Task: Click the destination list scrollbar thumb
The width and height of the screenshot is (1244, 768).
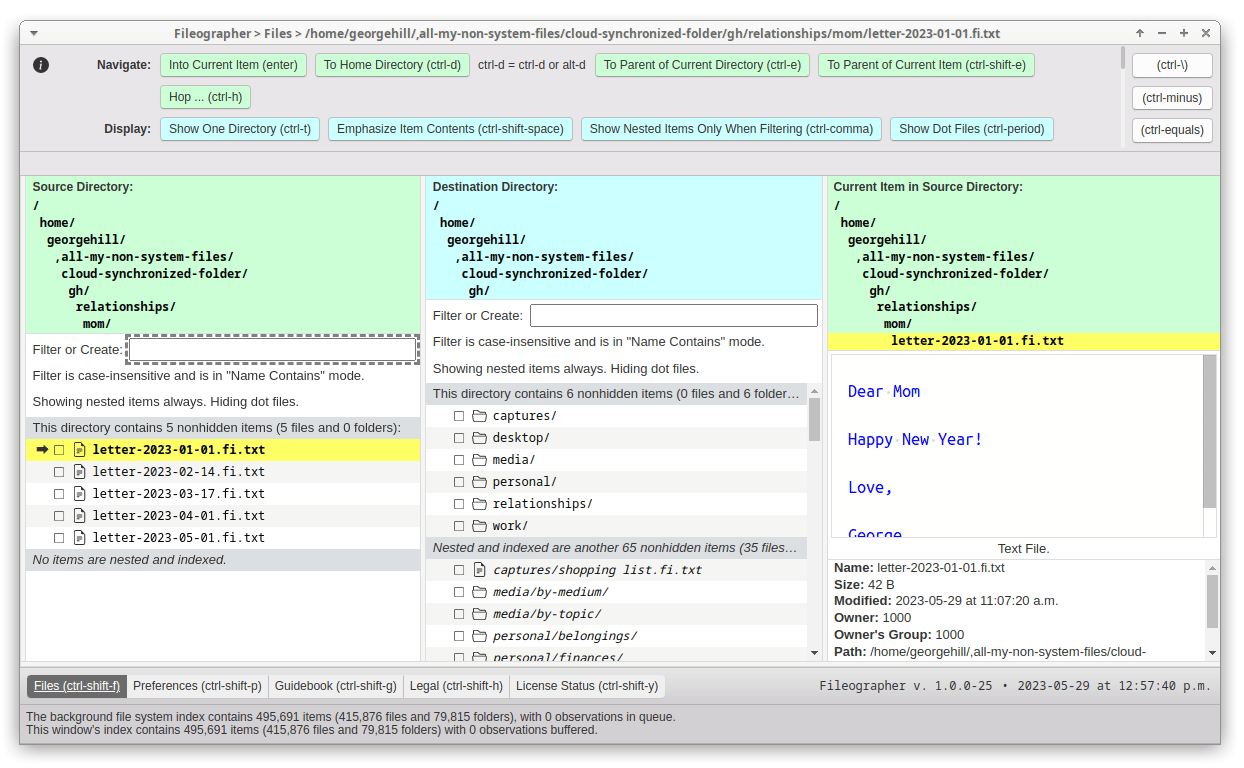Action: (x=814, y=419)
